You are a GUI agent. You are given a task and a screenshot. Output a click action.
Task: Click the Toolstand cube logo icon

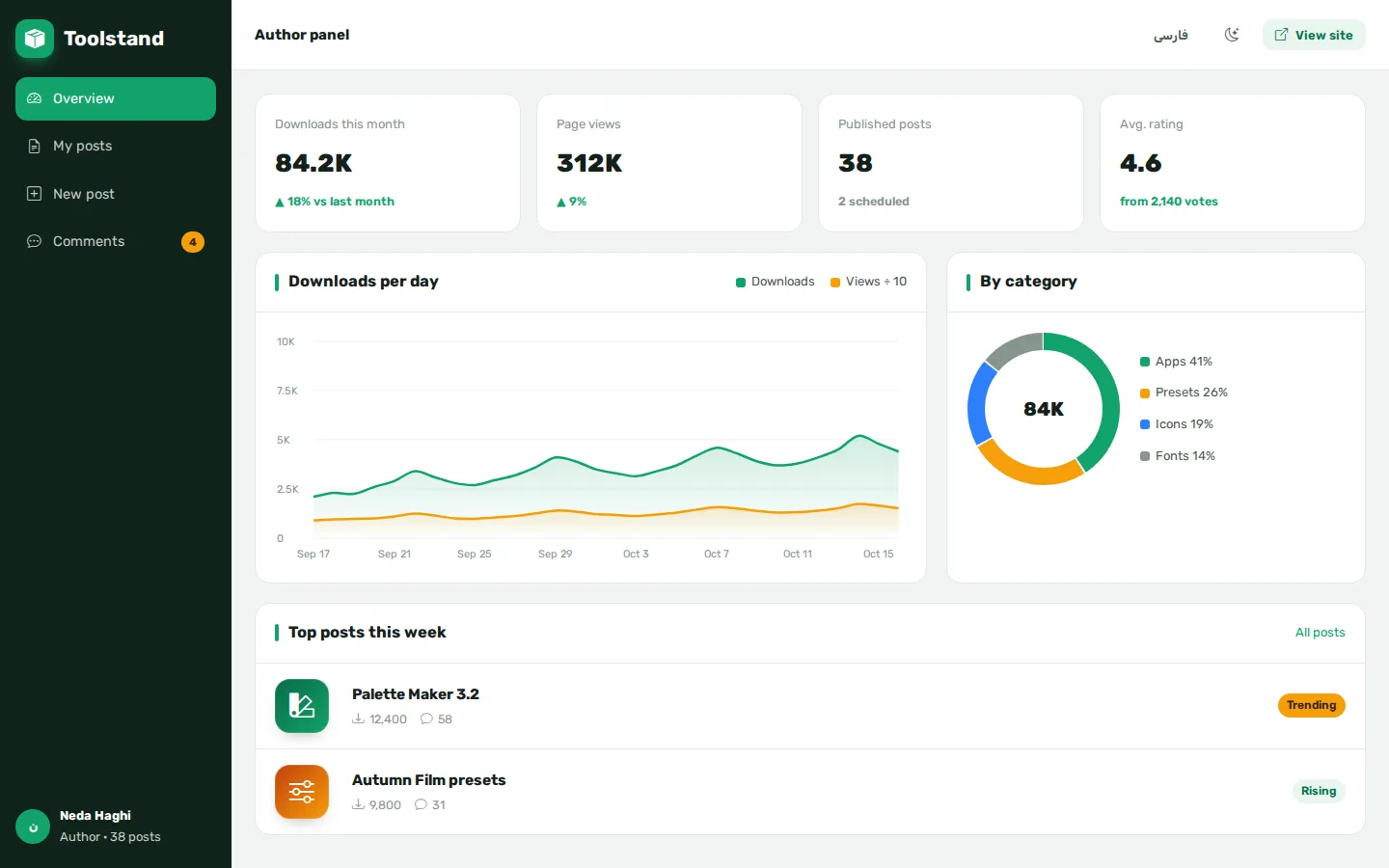(x=35, y=39)
